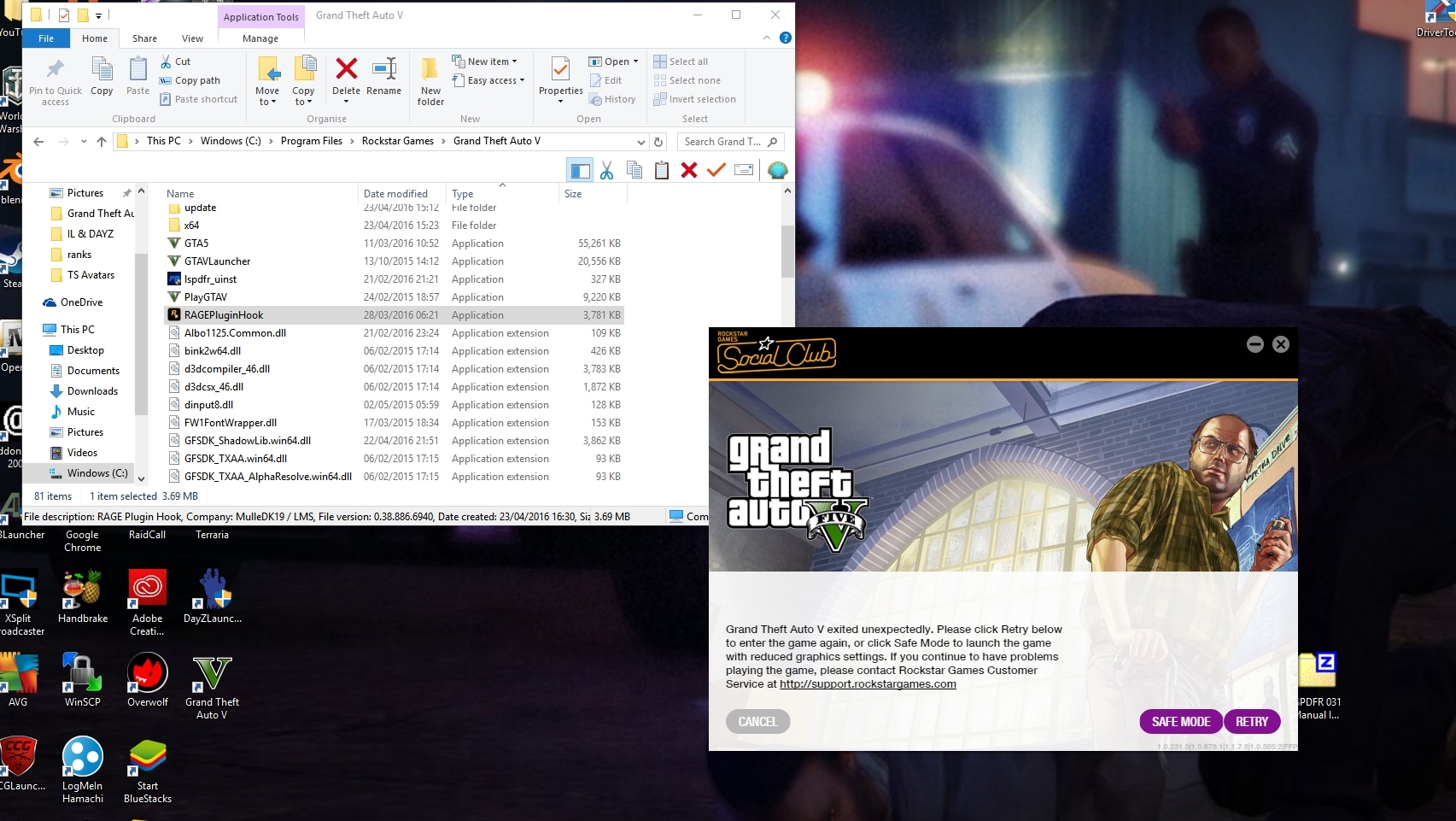Viewport: 1456px width, 821px height.
Task: Open the Open button dropdown
Action: click(x=636, y=62)
